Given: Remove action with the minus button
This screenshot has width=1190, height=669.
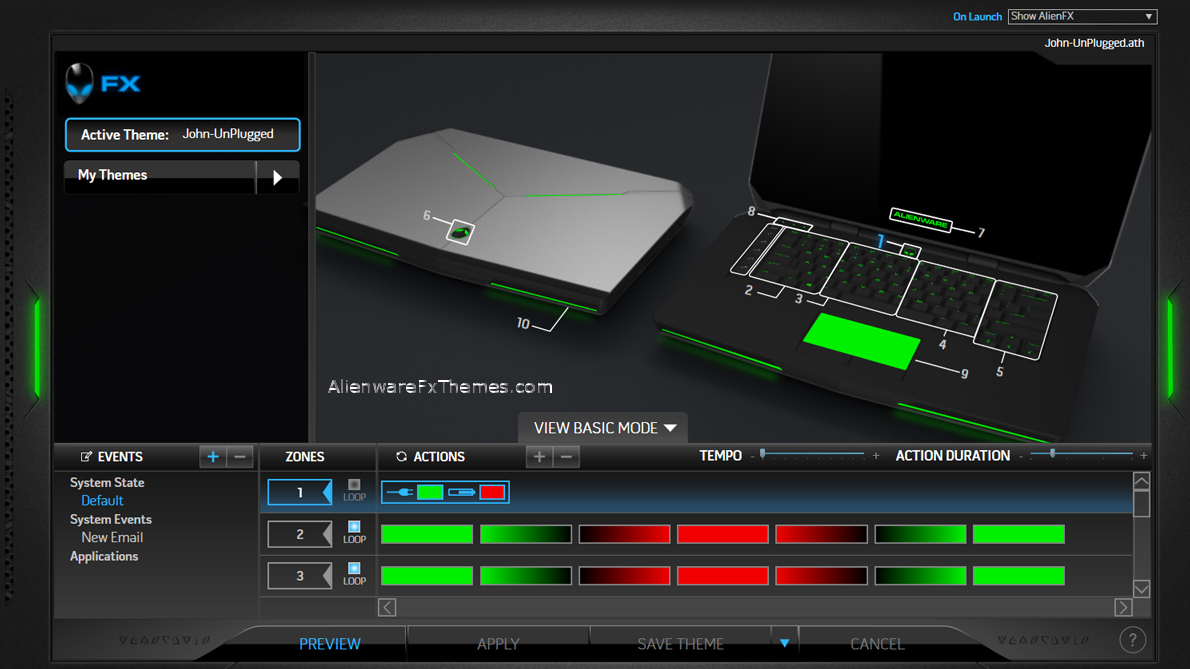Looking at the screenshot, I should (566, 457).
